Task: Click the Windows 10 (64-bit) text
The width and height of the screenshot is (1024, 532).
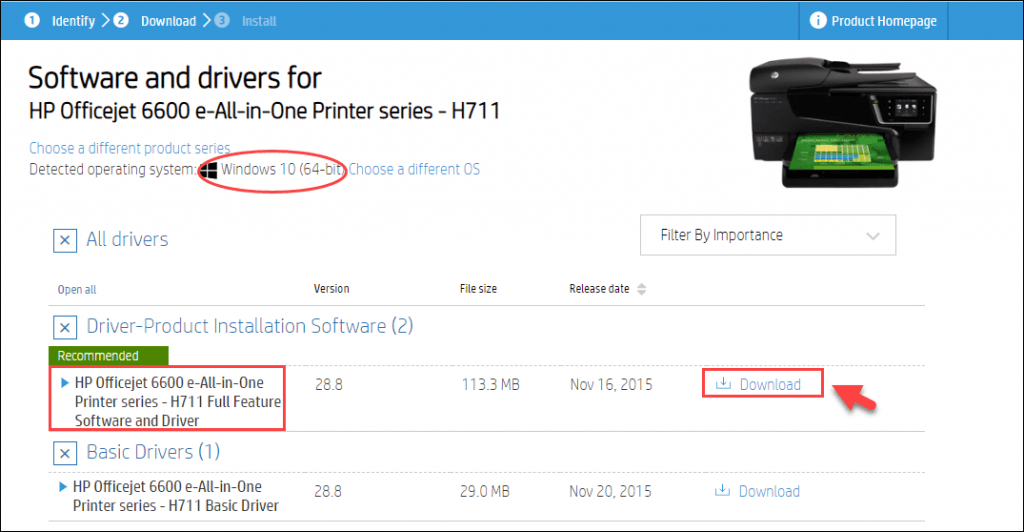Action: 282,169
